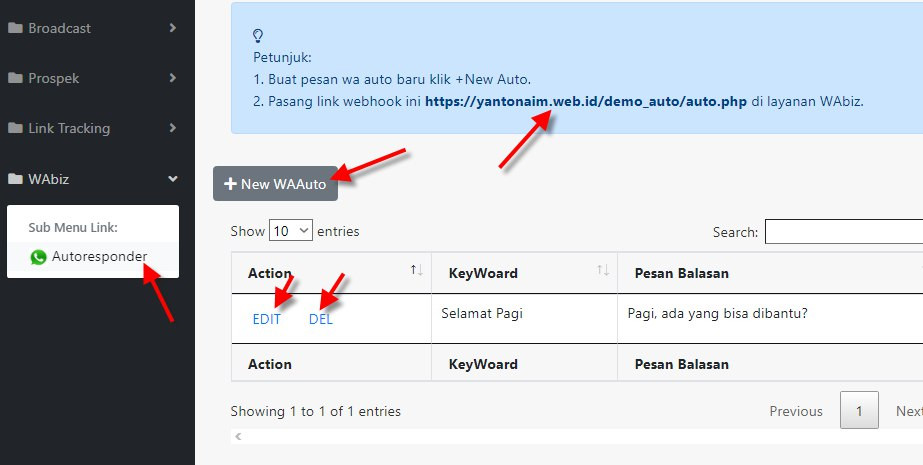Viewport: 923px width, 465px height.
Task: Open the Show entries dropdown
Action: 290,231
